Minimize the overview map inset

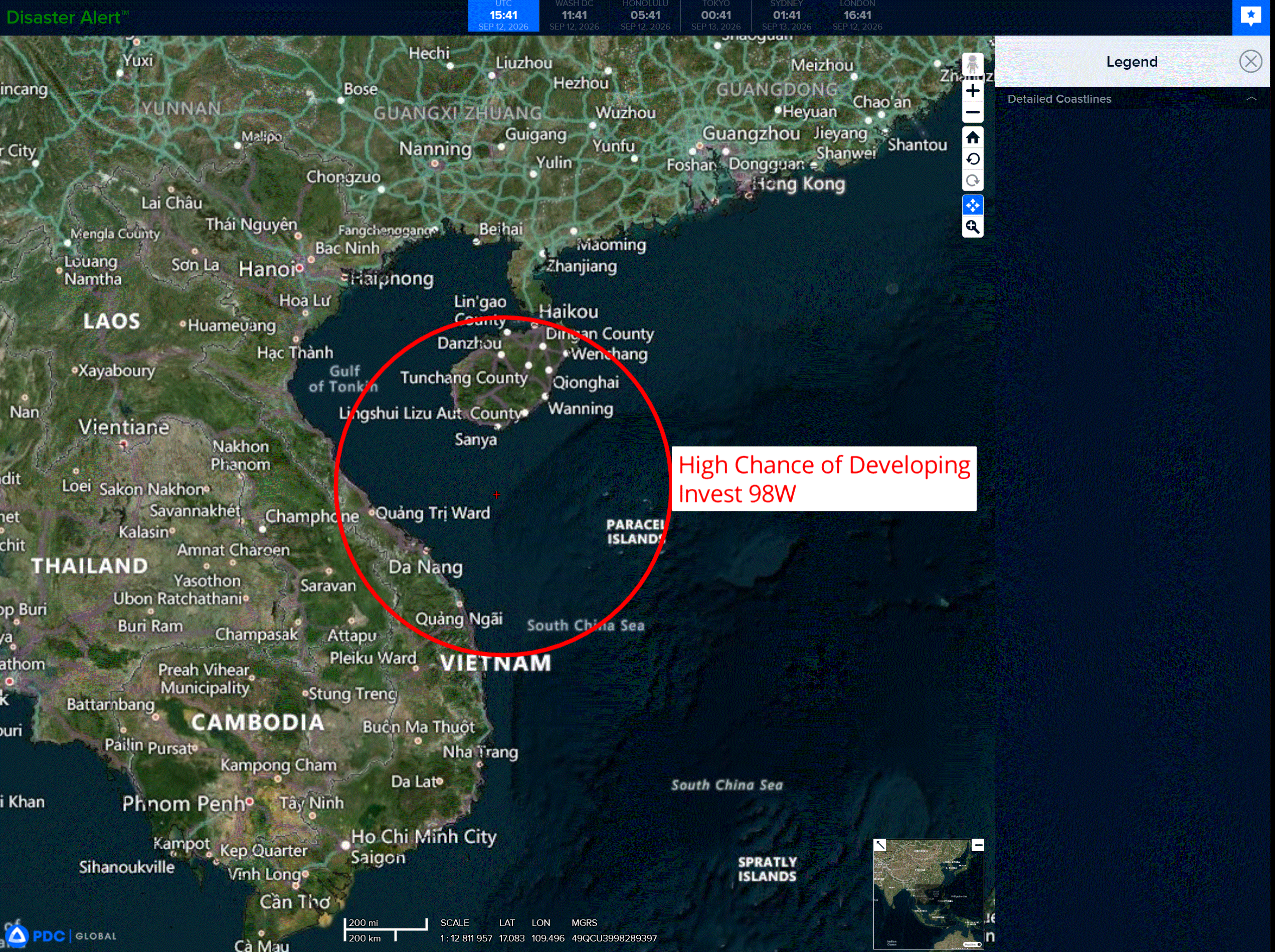click(978, 845)
